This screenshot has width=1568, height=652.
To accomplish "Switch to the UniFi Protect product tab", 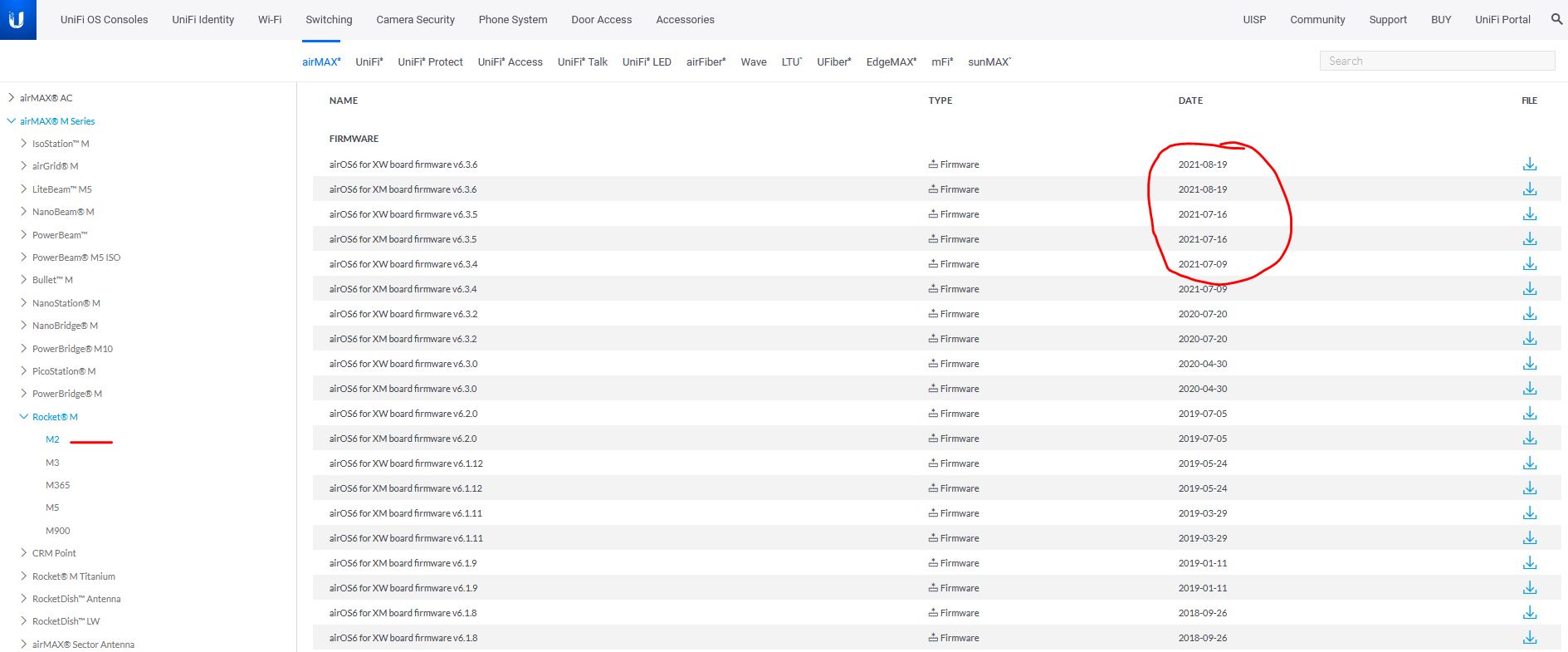I will click(x=430, y=61).
